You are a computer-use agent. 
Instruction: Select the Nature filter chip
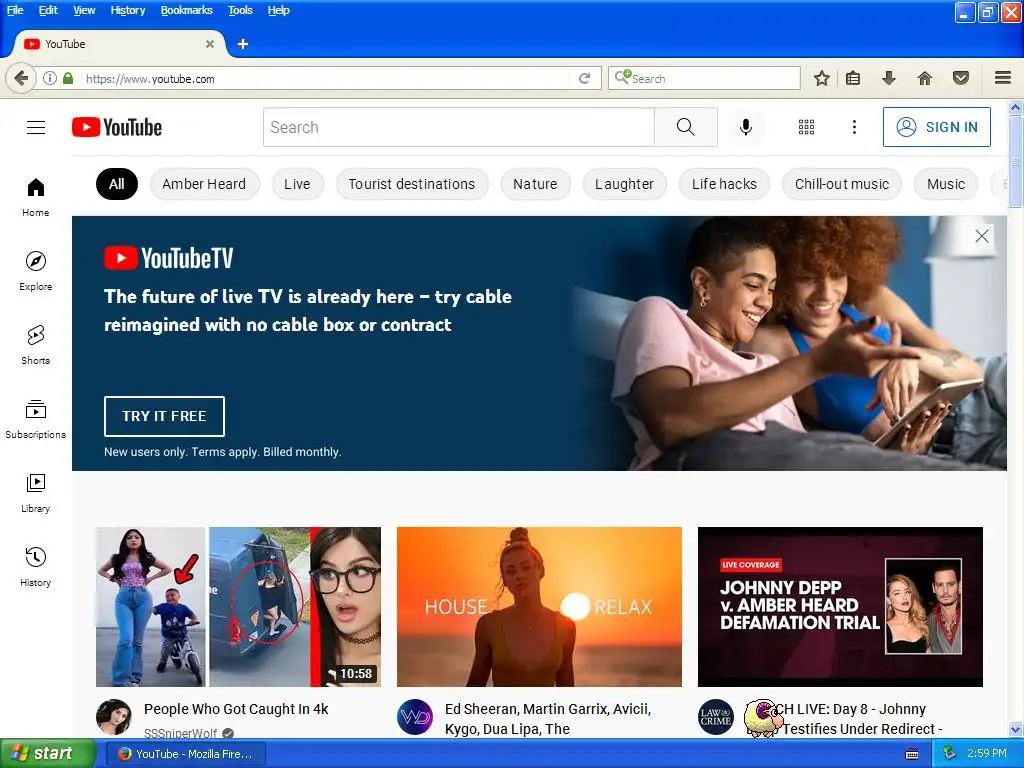[x=536, y=184]
